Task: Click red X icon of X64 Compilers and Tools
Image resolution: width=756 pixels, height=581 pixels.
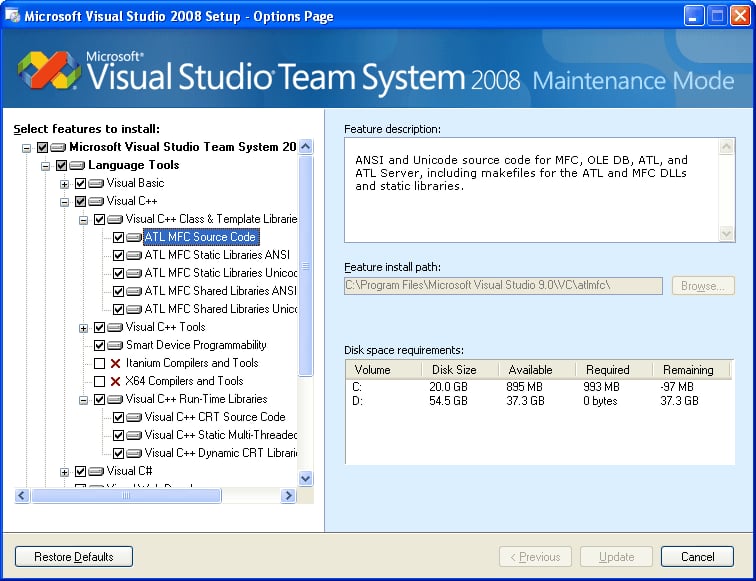Action: [x=115, y=381]
